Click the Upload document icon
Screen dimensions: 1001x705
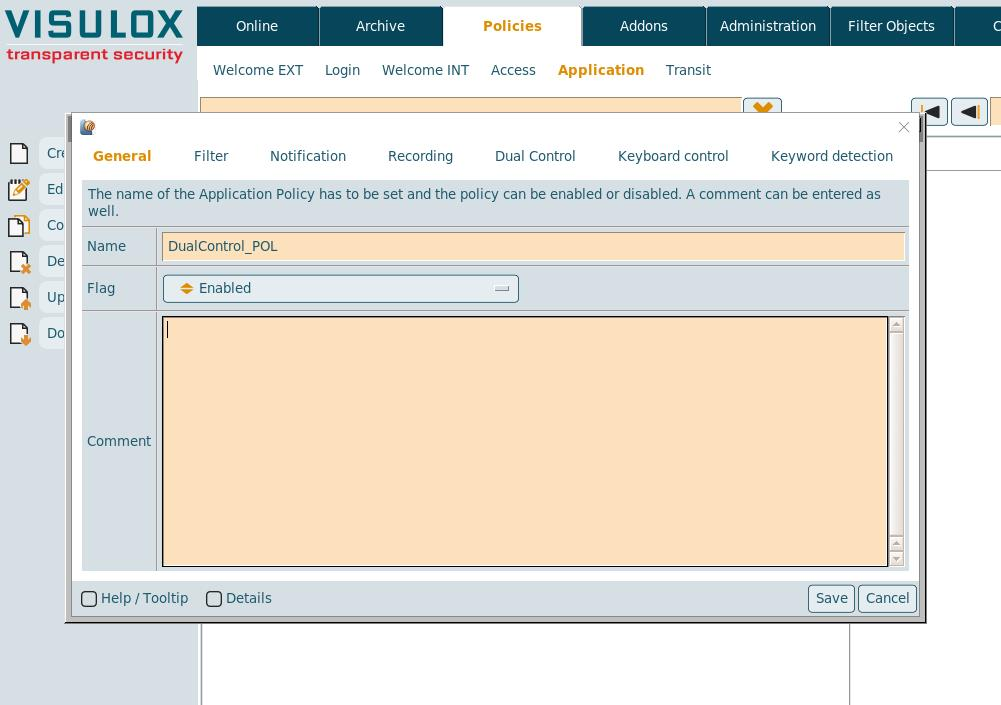tap(19, 297)
